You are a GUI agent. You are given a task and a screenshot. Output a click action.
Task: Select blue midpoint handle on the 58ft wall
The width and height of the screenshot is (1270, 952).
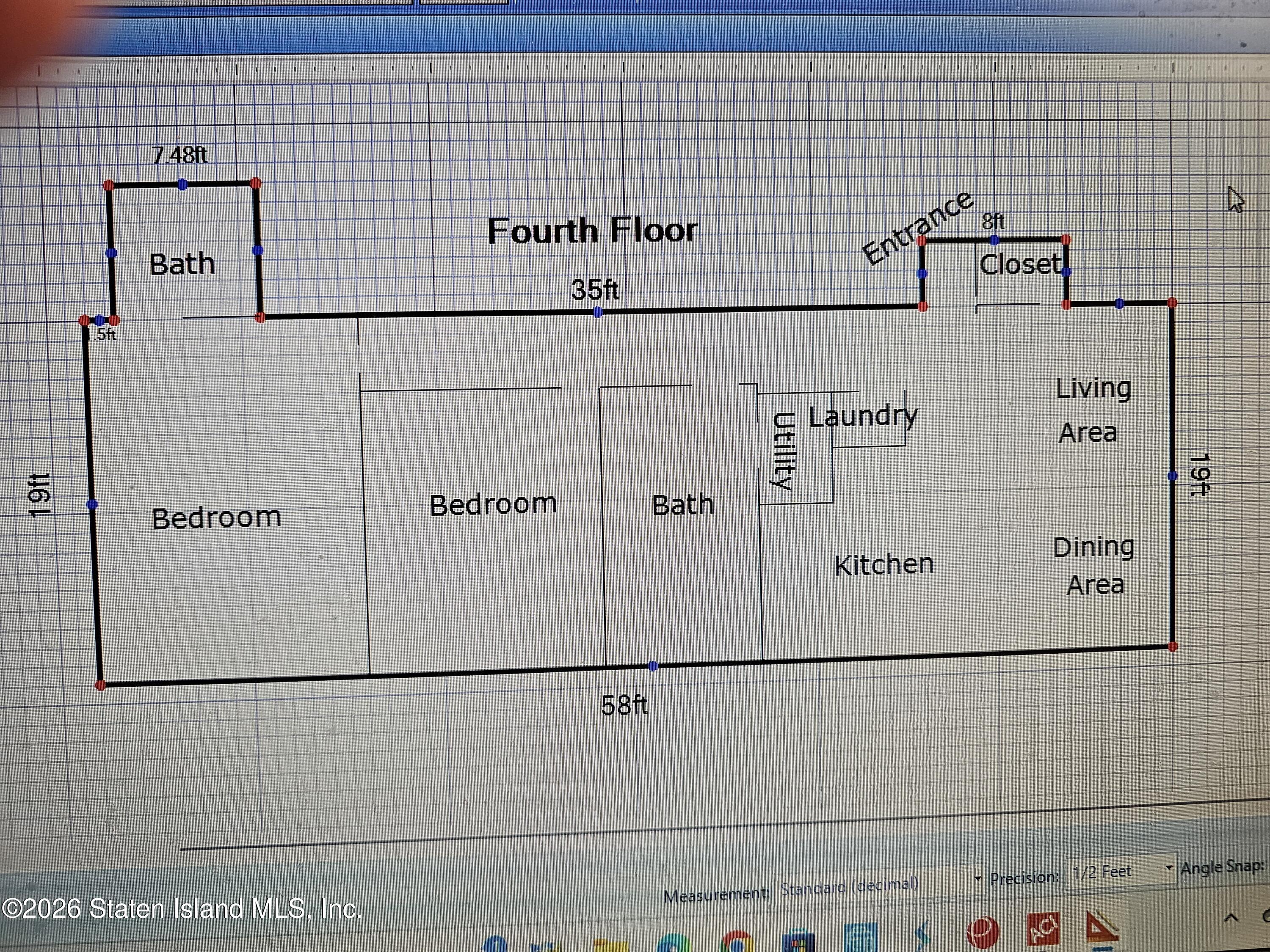(x=653, y=666)
